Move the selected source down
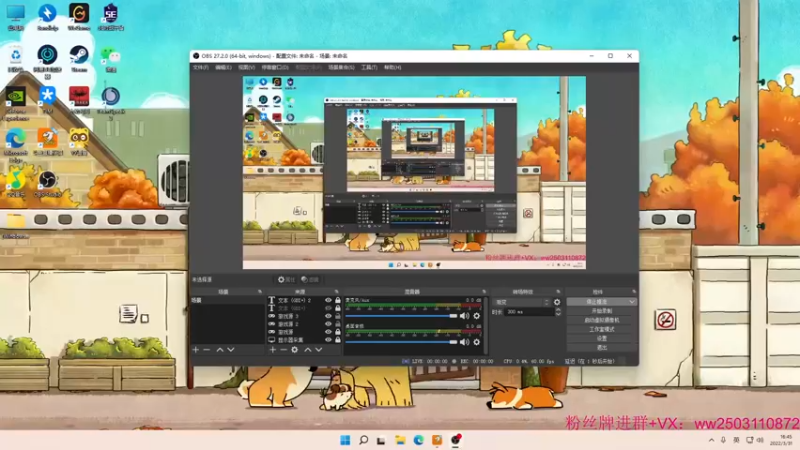This screenshot has height=450, width=800. (x=319, y=349)
